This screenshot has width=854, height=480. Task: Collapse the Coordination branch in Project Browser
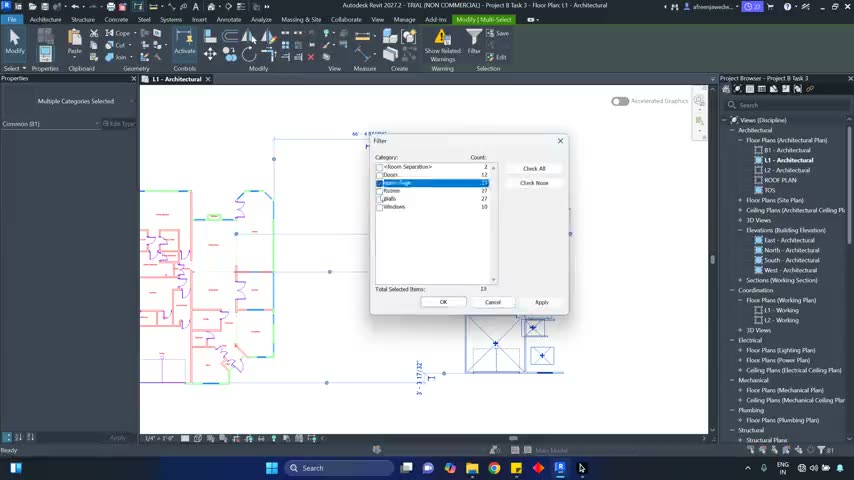click(x=733, y=290)
